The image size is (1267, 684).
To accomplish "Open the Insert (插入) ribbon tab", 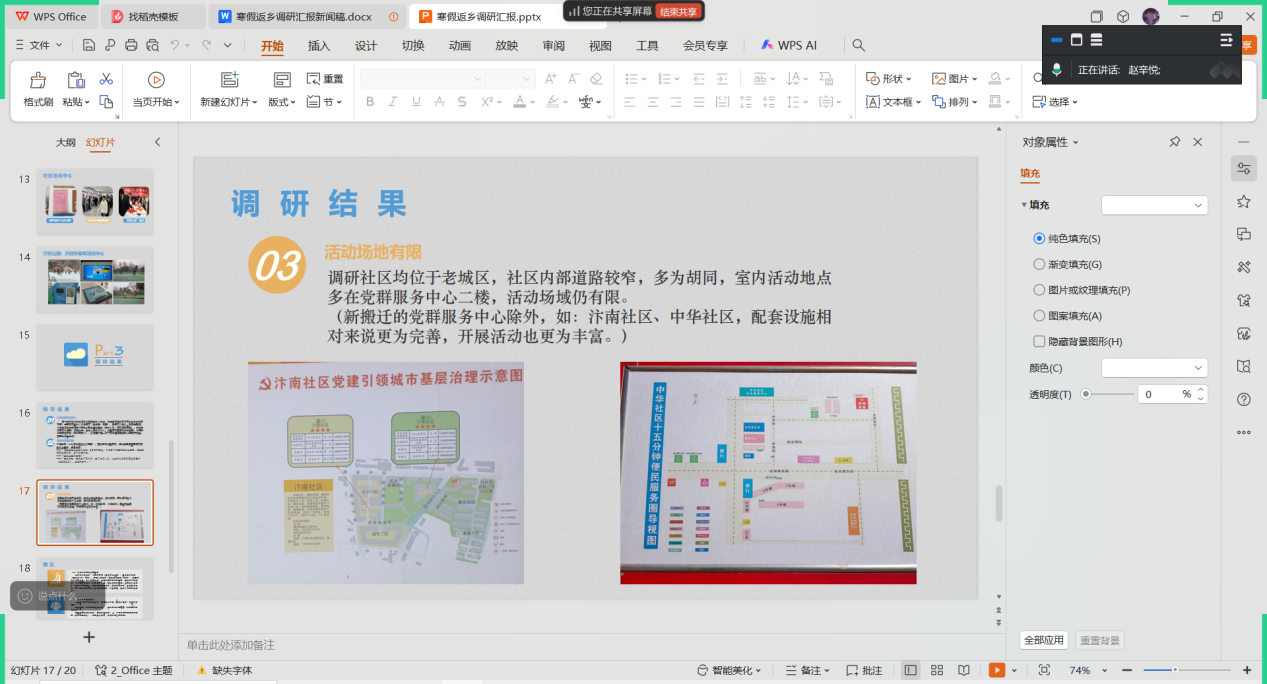I will pyautogui.click(x=319, y=45).
